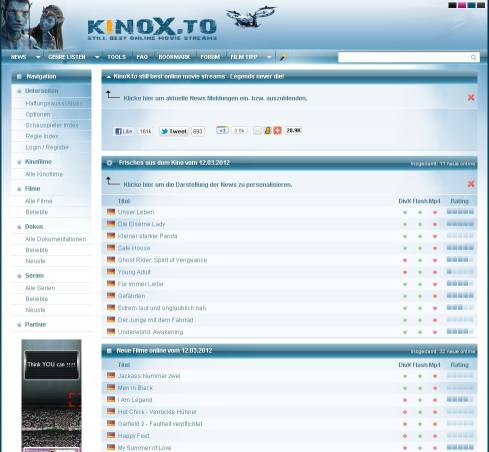The height and width of the screenshot is (452, 489).
Task: Click the gear icon beside Frisches aus dem Kino
Action: [x=109, y=163]
